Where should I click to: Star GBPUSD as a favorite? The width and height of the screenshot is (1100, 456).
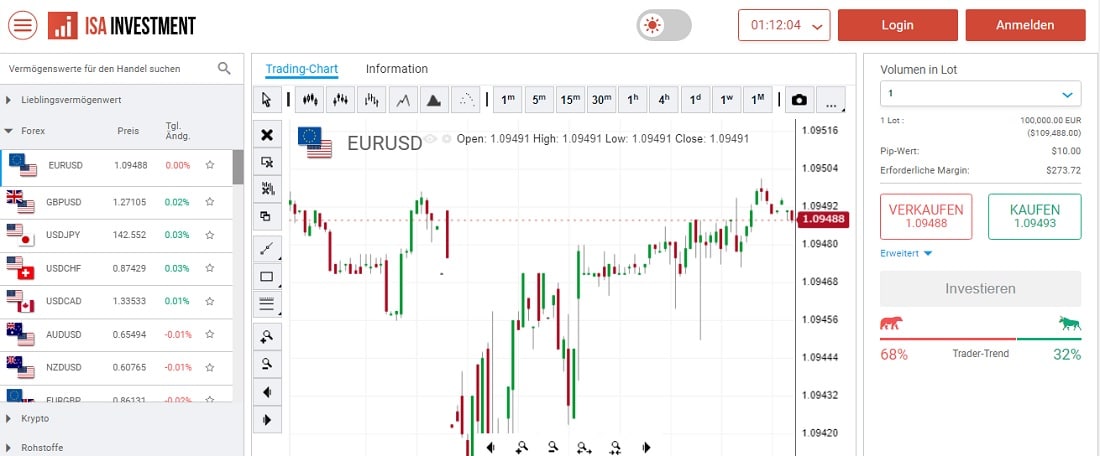pyautogui.click(x=209, y=202)
